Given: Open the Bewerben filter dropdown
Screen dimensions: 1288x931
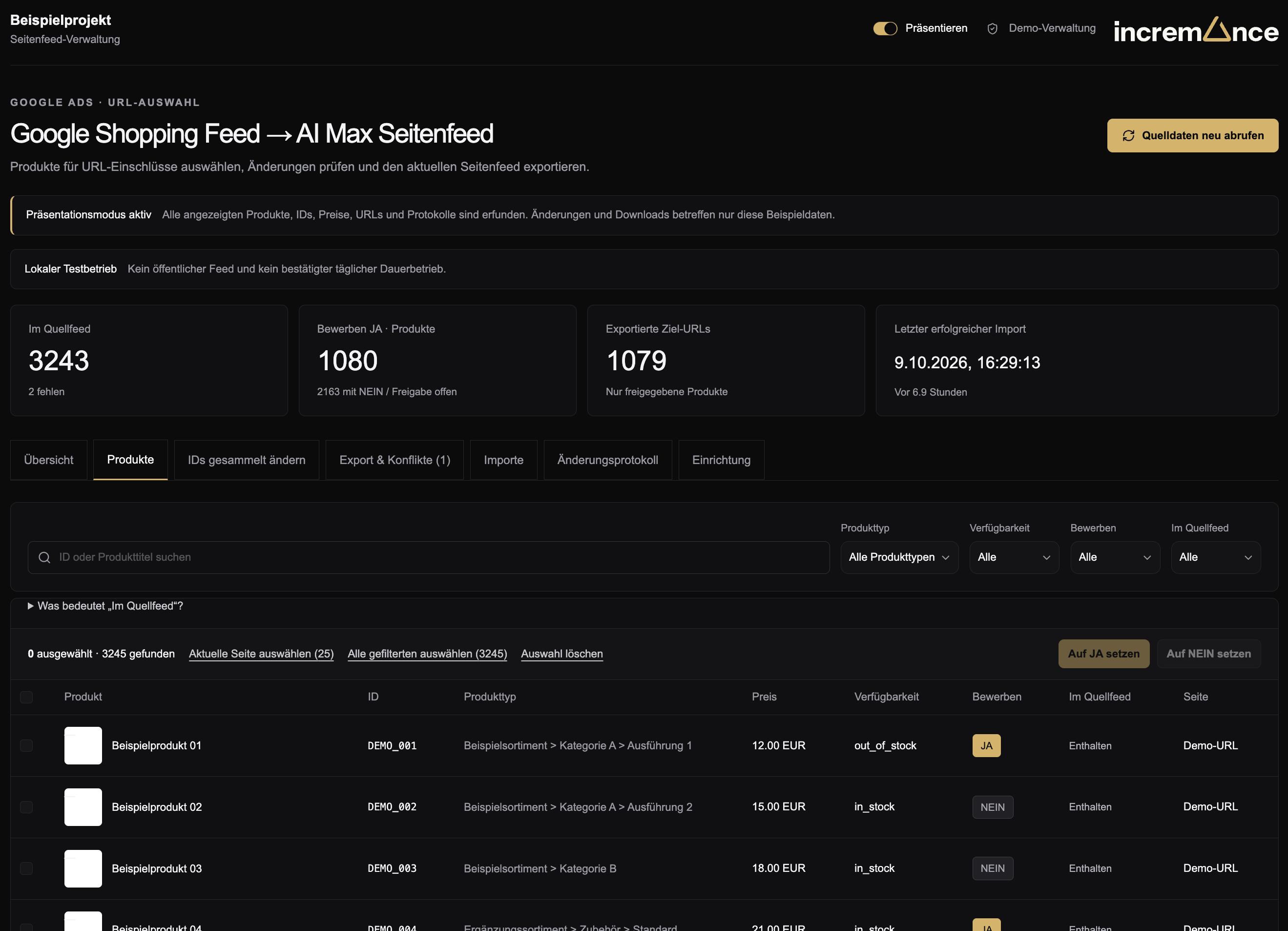Looking at the screenshot, I should tap(1115, 557).
